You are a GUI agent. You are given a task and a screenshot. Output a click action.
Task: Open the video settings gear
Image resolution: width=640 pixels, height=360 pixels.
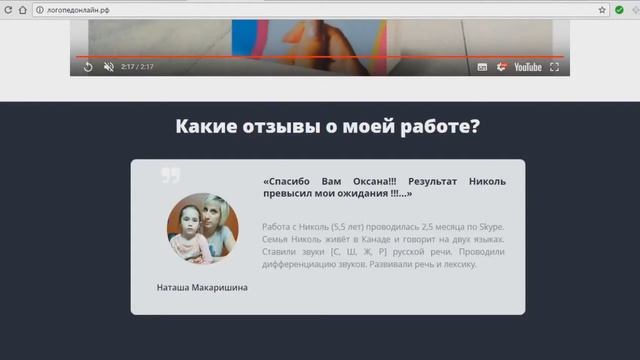tap(502, 67)
